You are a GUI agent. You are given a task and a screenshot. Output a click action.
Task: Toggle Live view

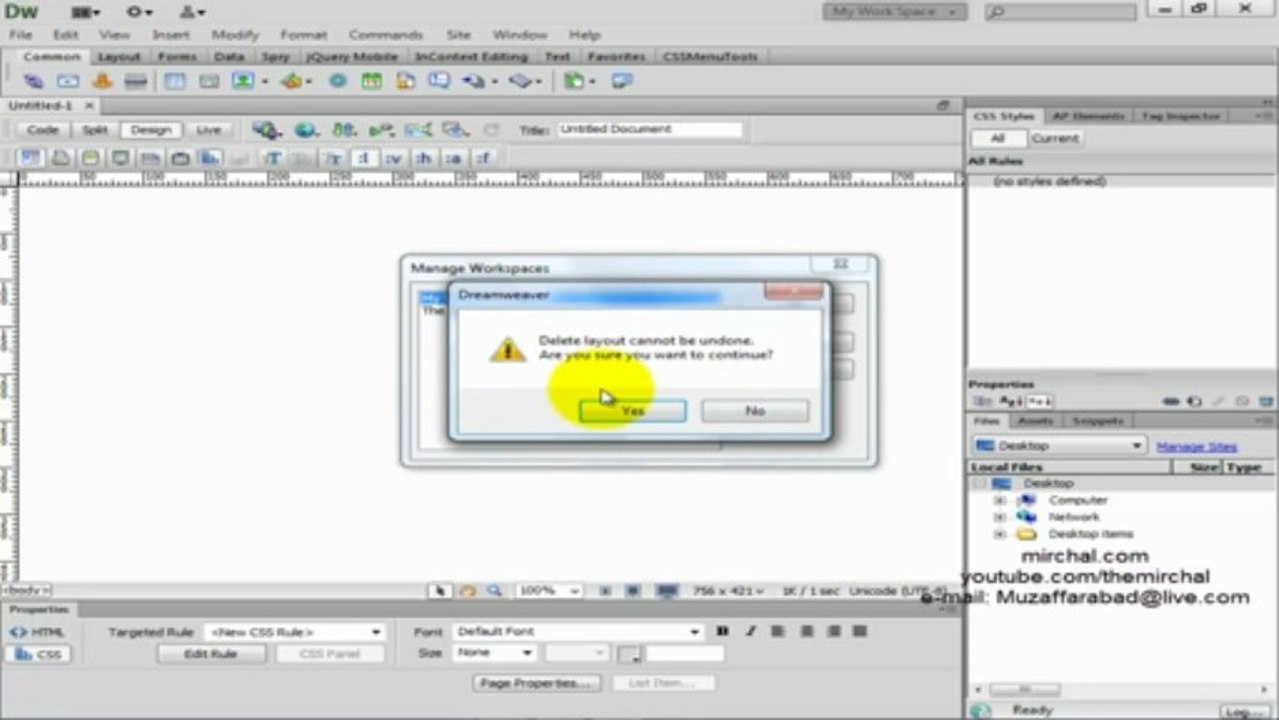pyautogui.click(x=208, y=130)
